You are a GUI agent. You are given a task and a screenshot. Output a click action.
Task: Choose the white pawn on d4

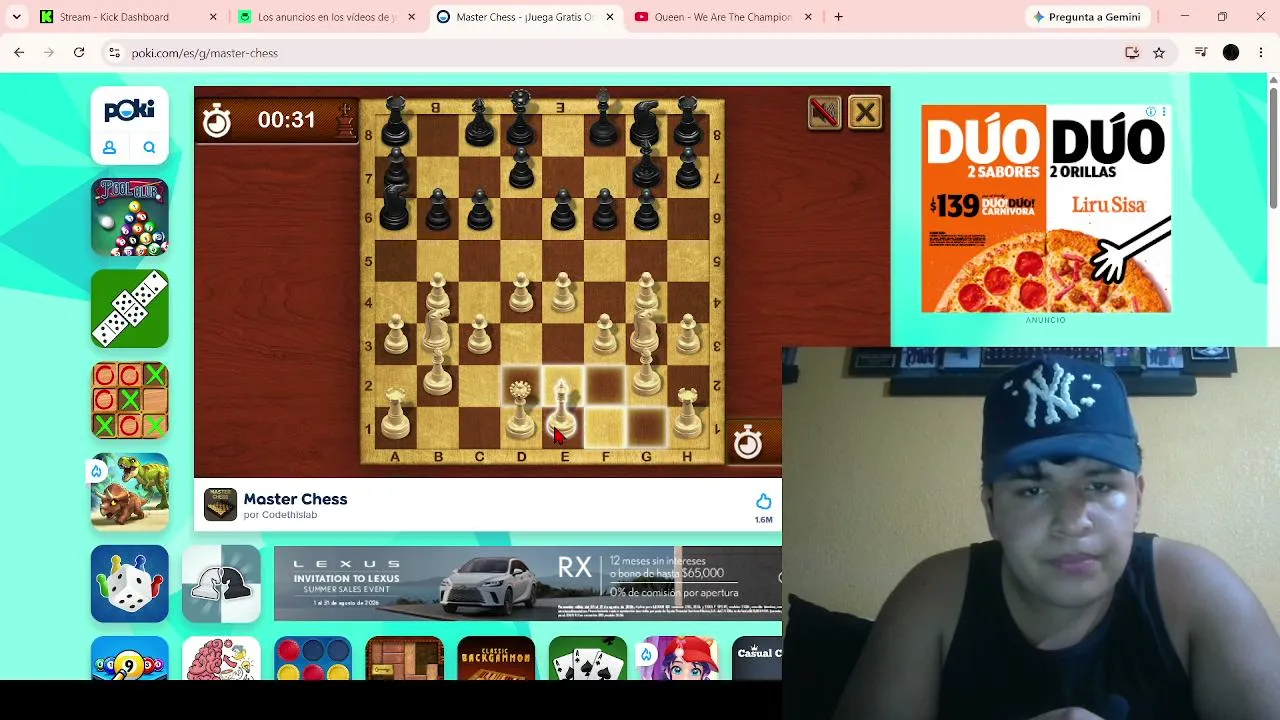521,291
